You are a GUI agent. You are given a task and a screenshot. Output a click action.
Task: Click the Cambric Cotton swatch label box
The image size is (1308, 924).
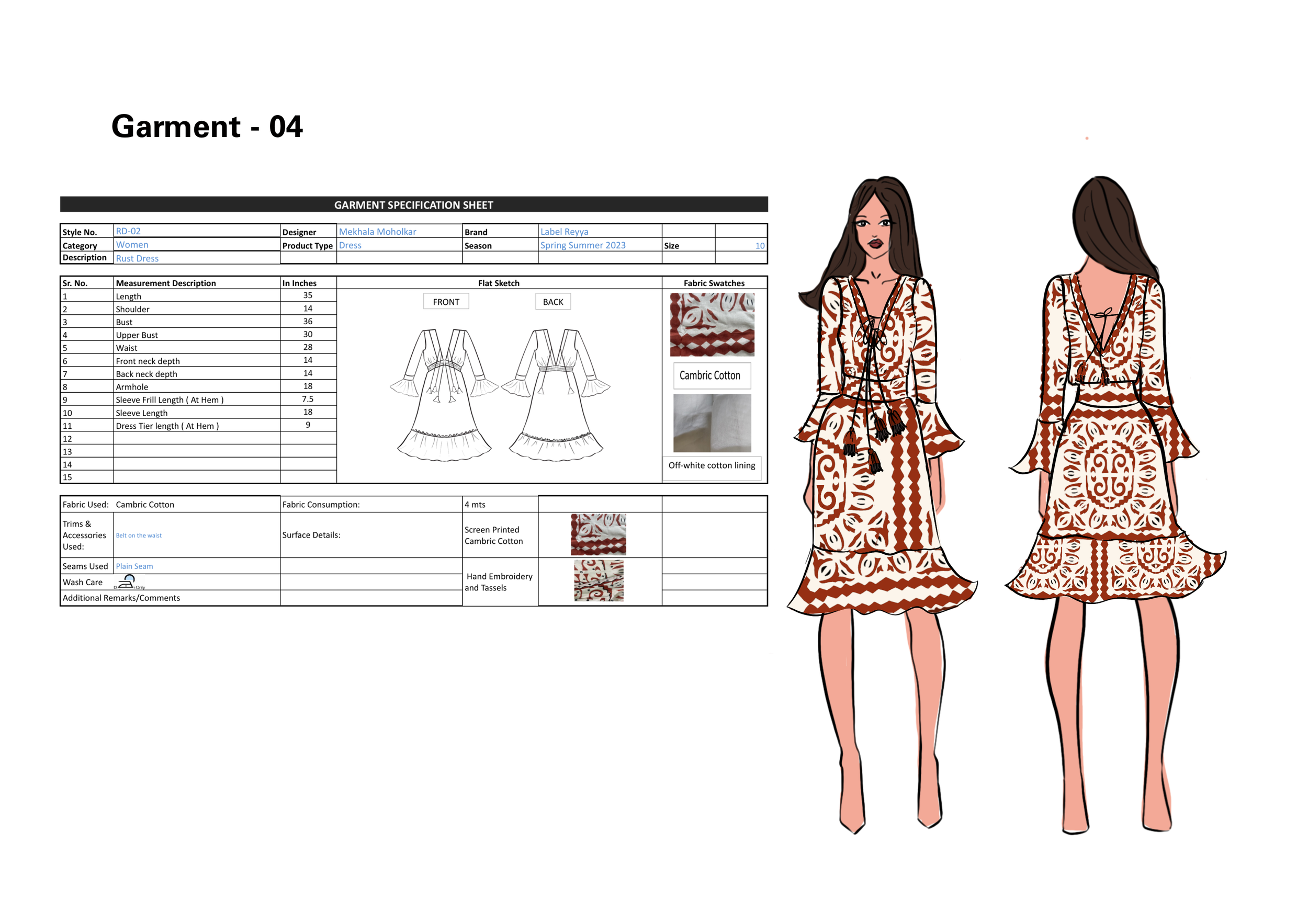[x=712, y=376]
